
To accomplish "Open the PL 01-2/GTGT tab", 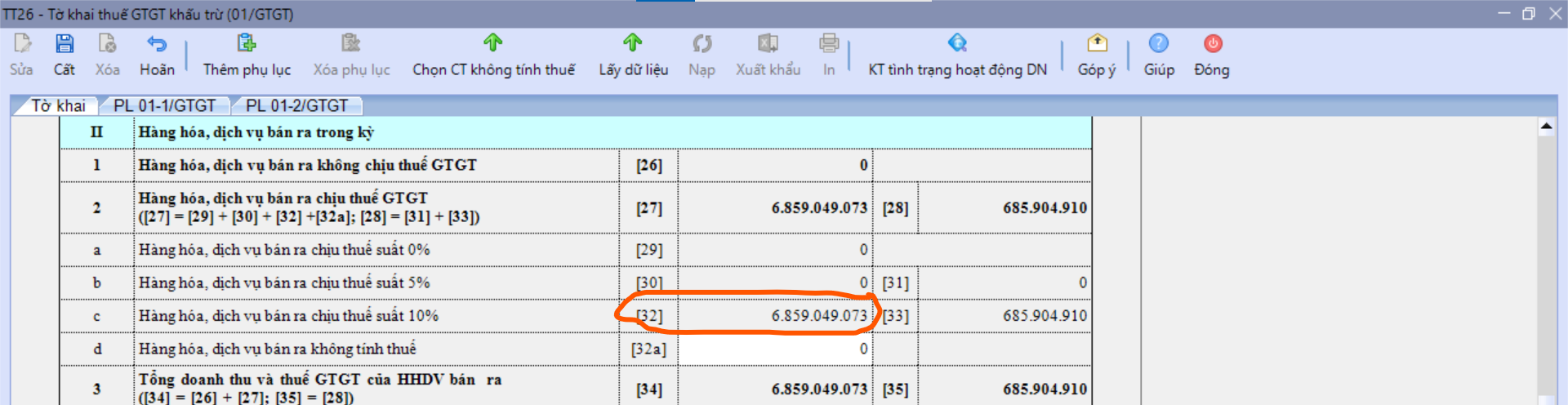I will tap(296, 105).
